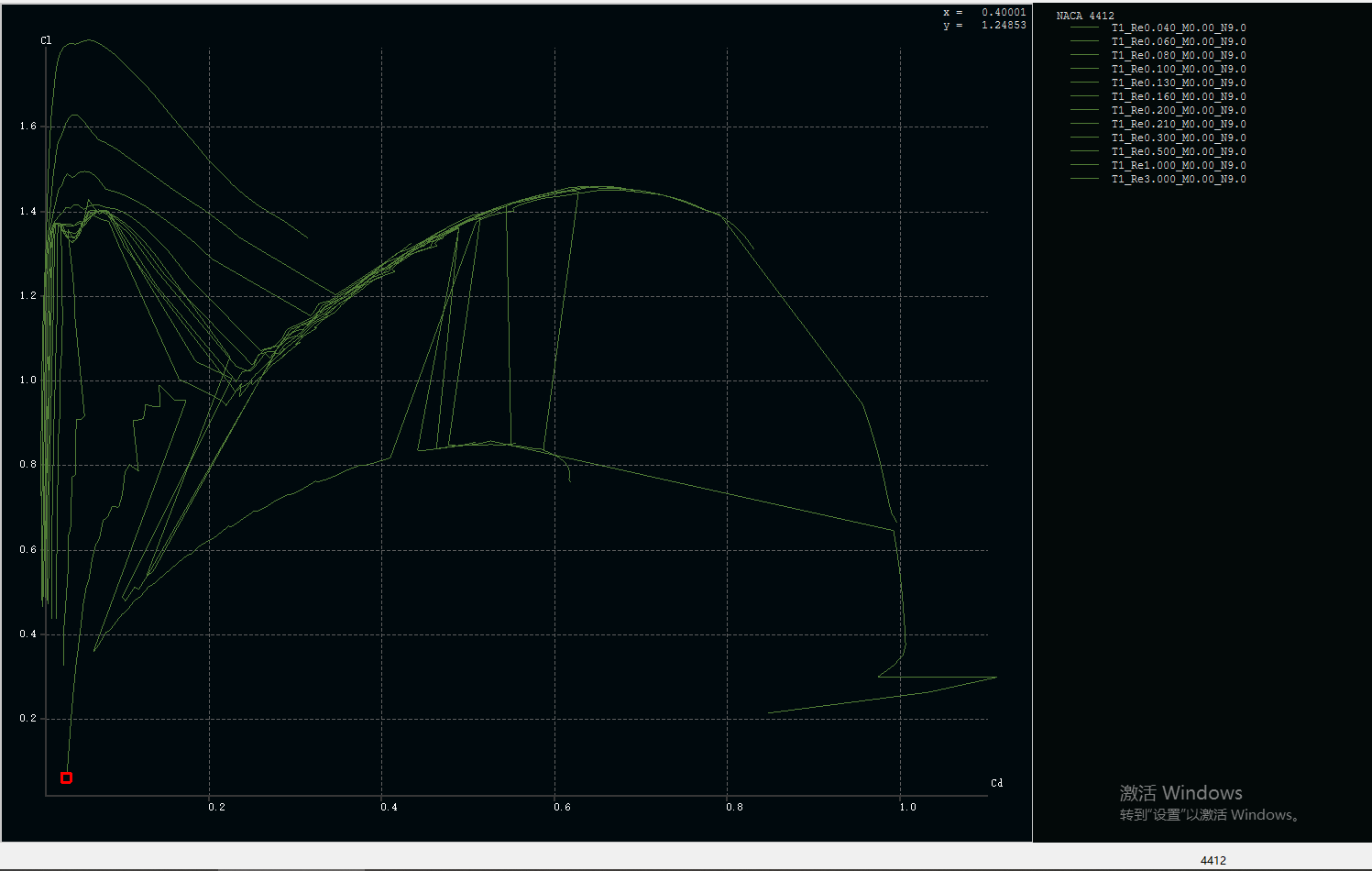Pick the T1_Re1.000_M0.00_N9.0 polar legend entry

(x=1179, y=165)
